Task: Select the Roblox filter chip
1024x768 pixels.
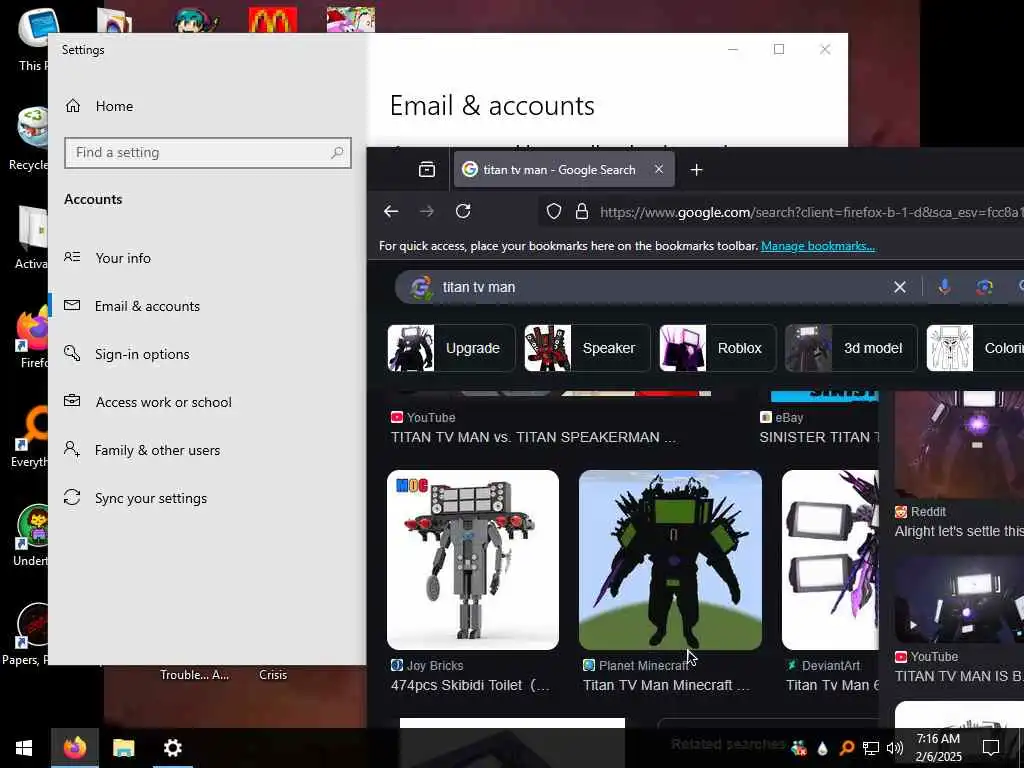Action: coord(717,348)
